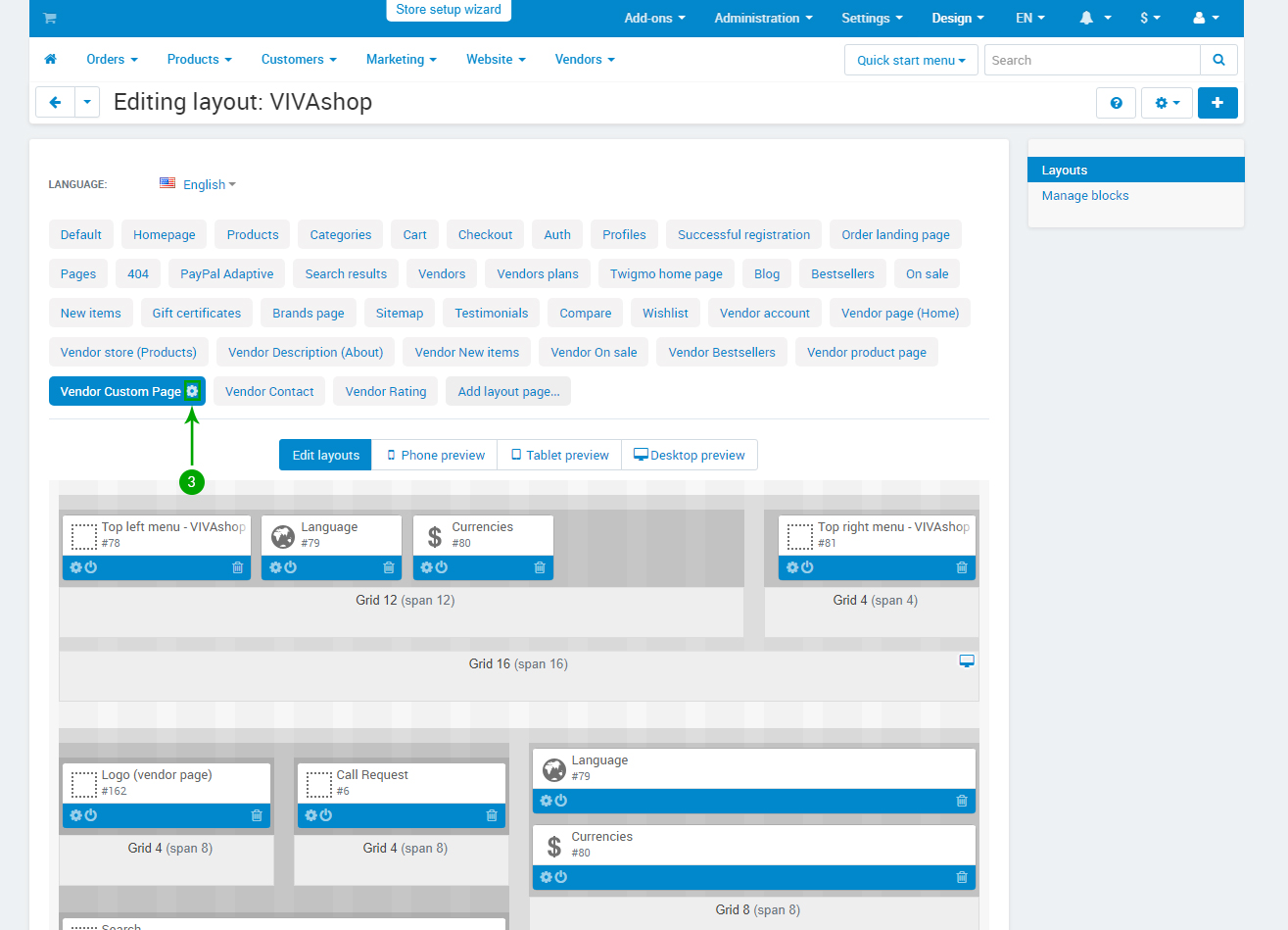Viewport: 1288px width, 930px height.
Task: Open the Products menu dropdown
Action: pos(199,60)
